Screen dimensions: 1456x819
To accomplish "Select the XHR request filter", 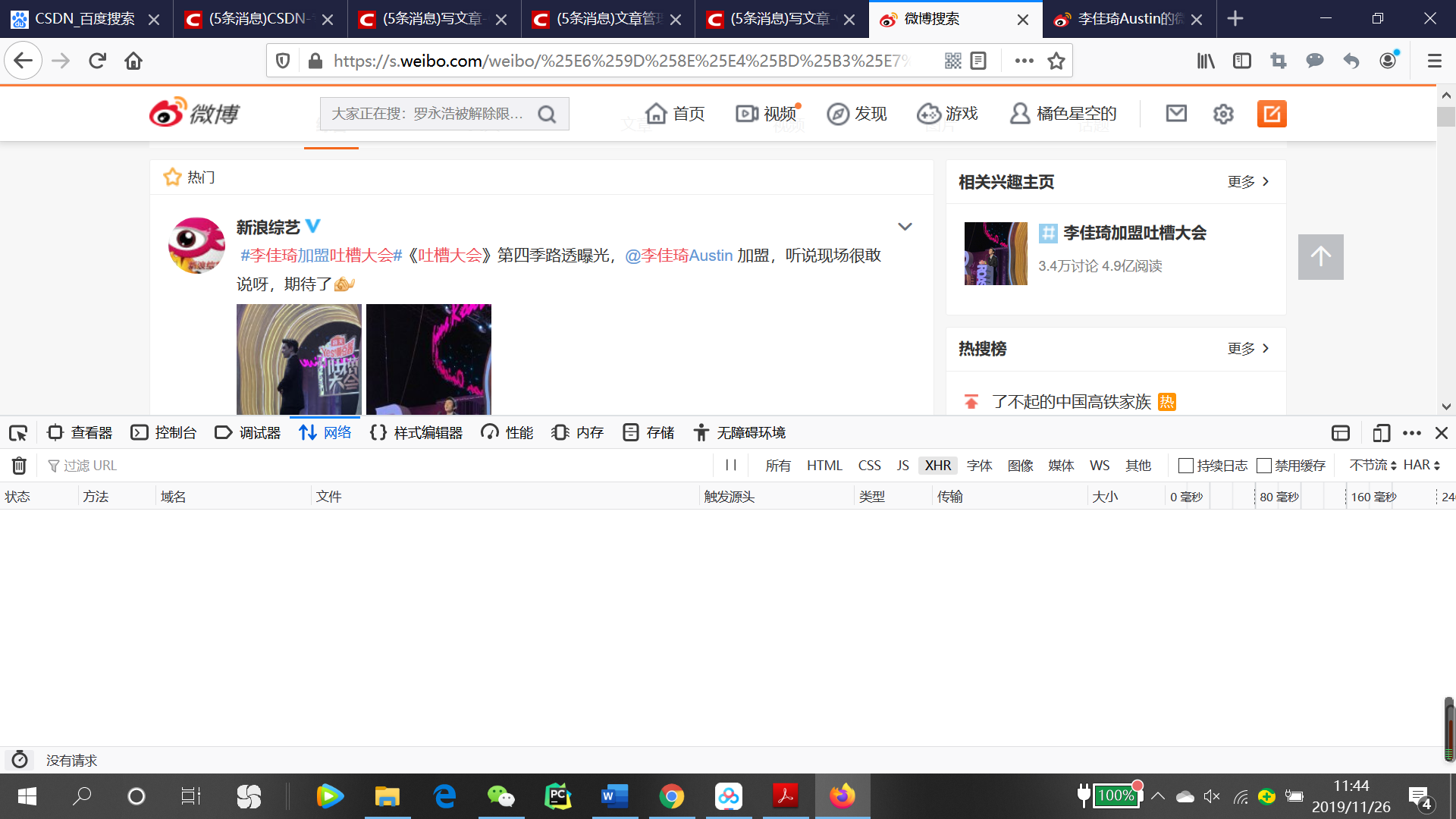I will click(937, 466).
